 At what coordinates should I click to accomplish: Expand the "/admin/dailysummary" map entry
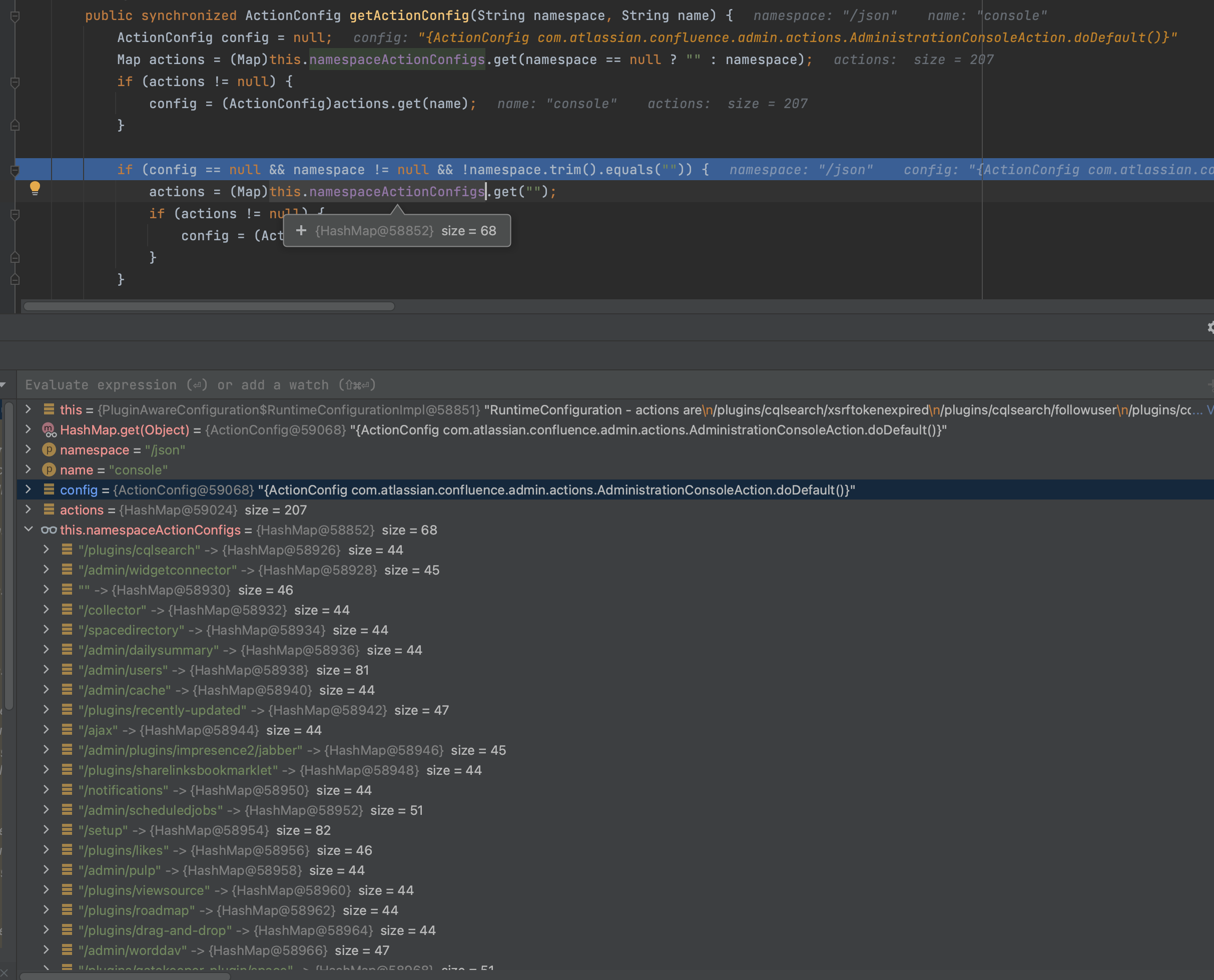[46, 650]
